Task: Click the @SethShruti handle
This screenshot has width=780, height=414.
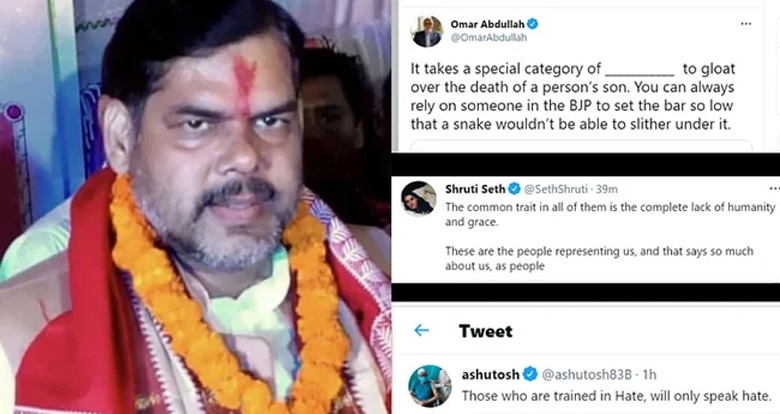Action: [x=556, y=189]
